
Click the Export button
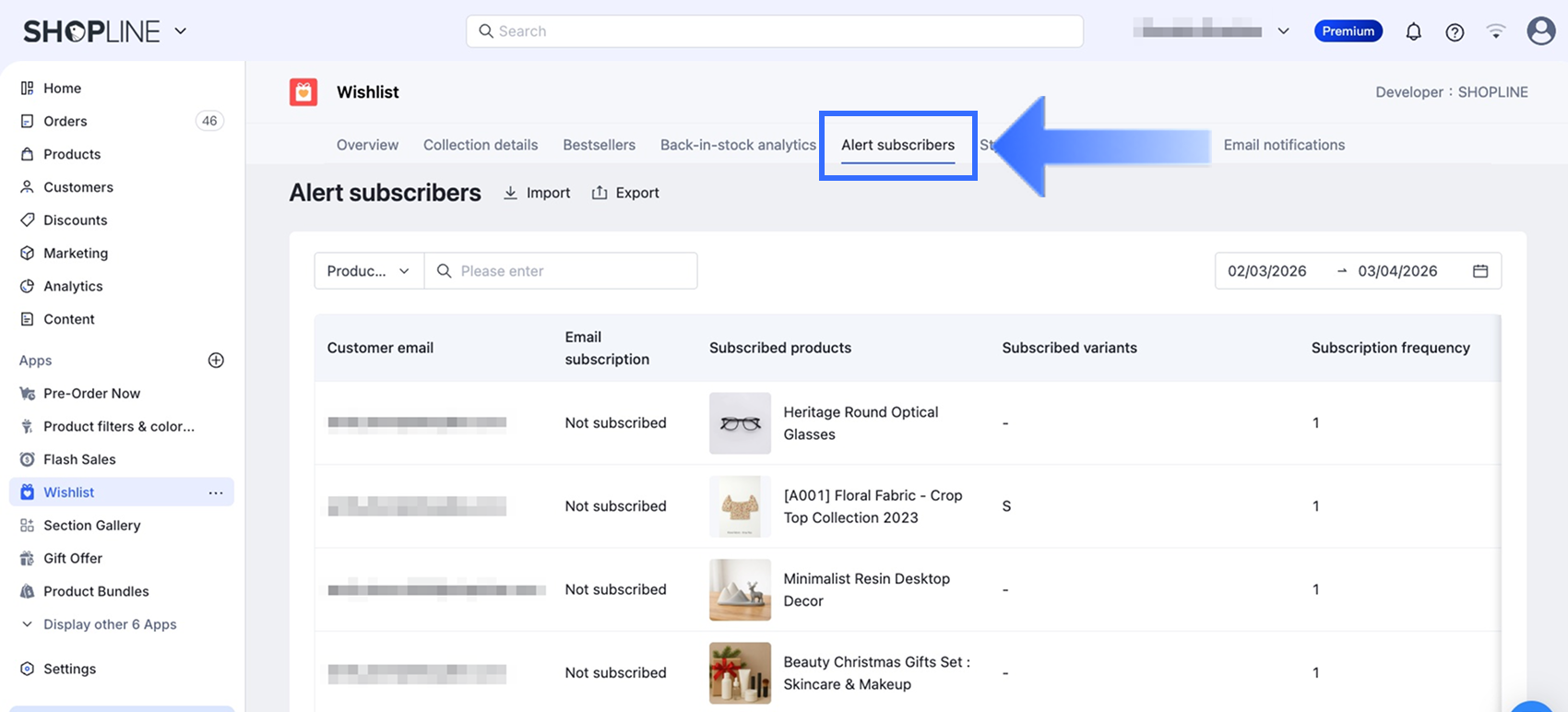(x=625, y=193)
